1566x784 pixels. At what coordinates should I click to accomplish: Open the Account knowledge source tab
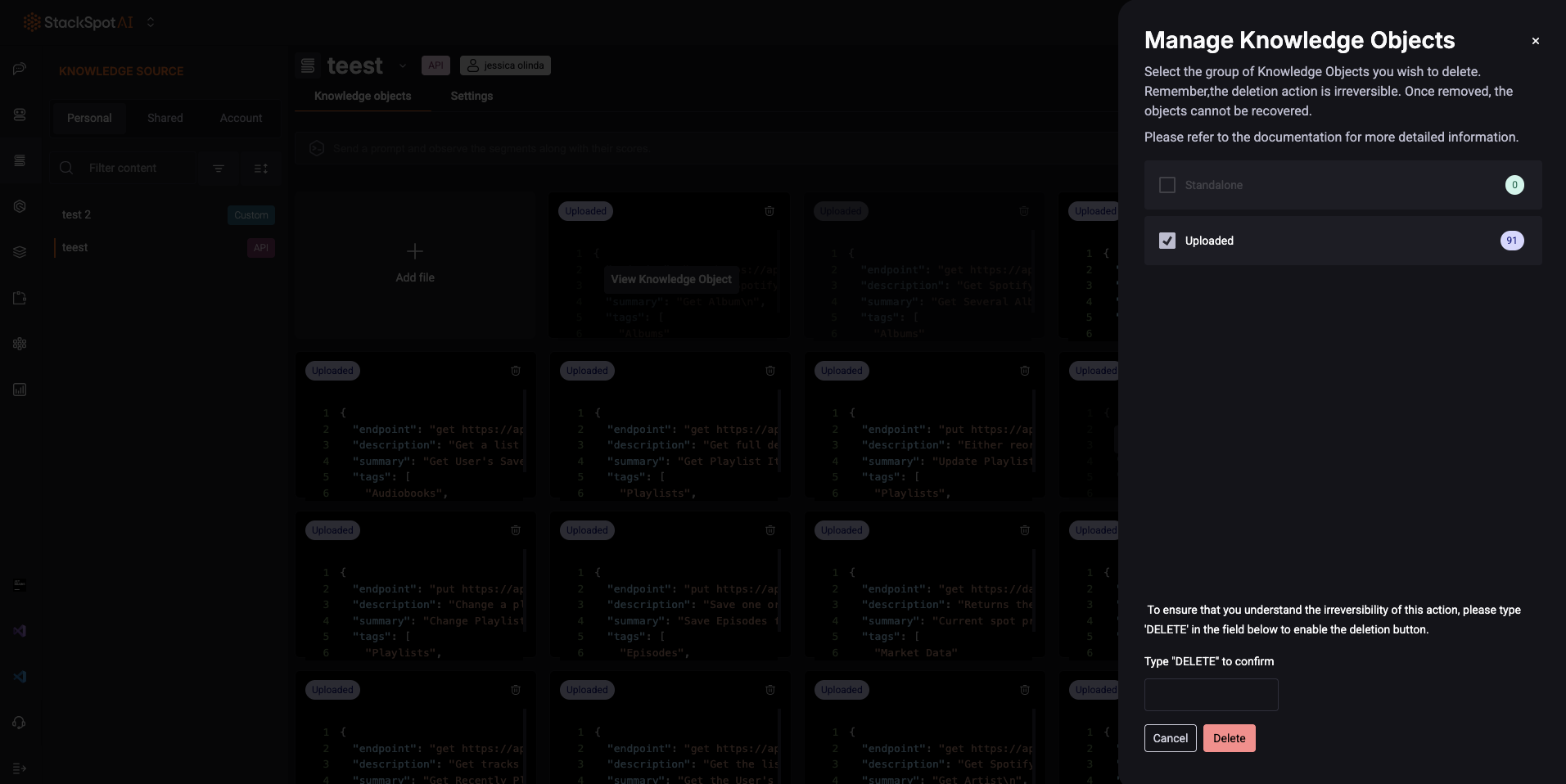point(241,118)
